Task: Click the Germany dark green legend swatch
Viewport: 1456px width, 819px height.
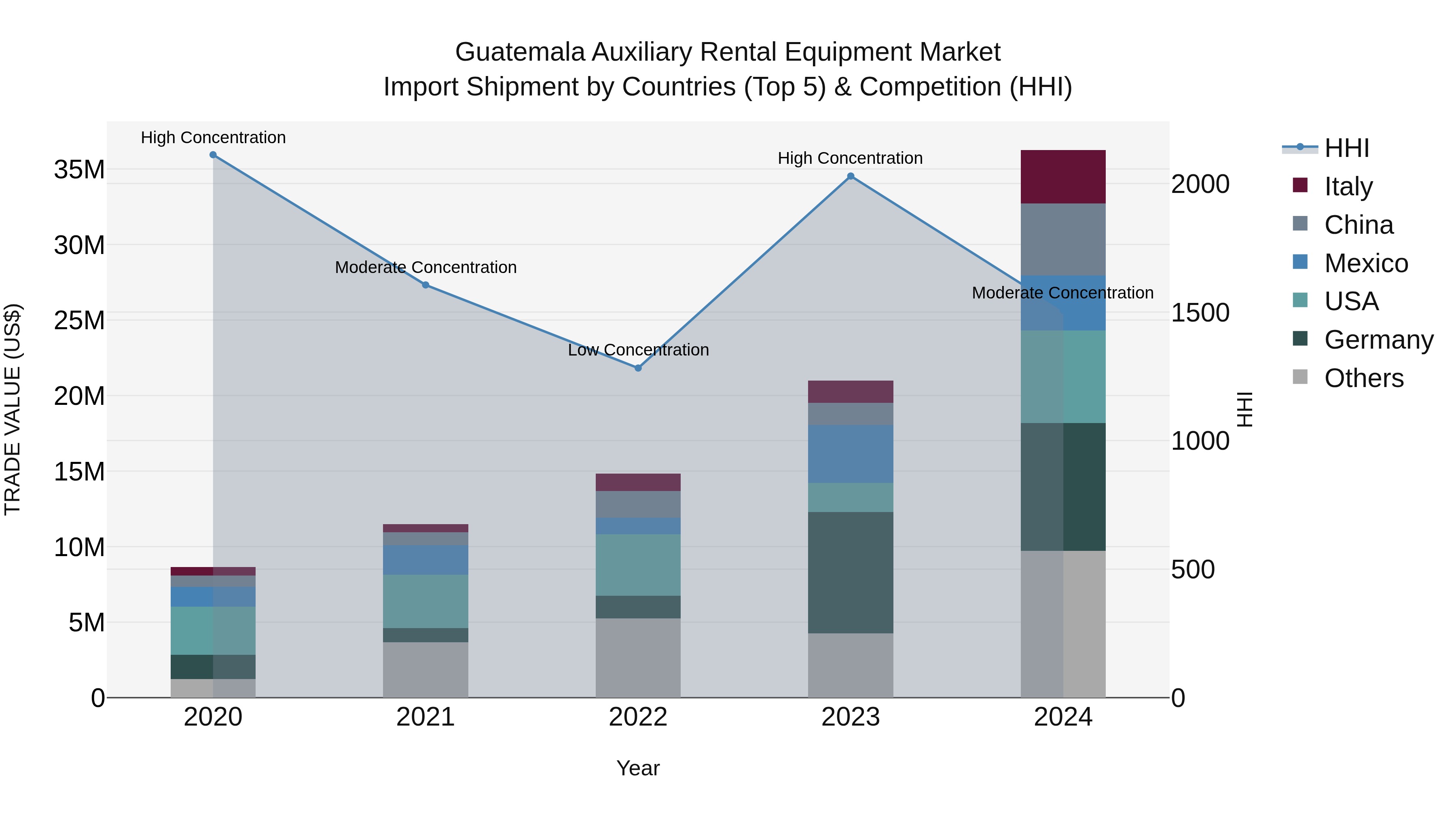Action: (x=1300, y=339)
